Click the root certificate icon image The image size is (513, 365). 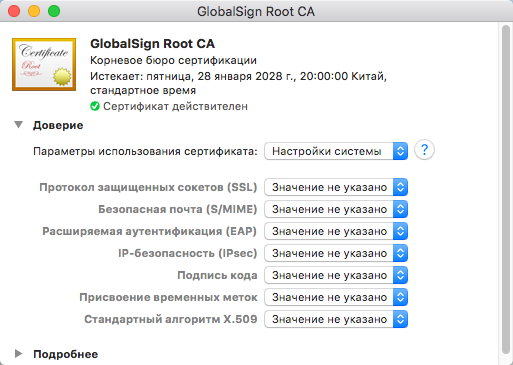click(44, 64)
